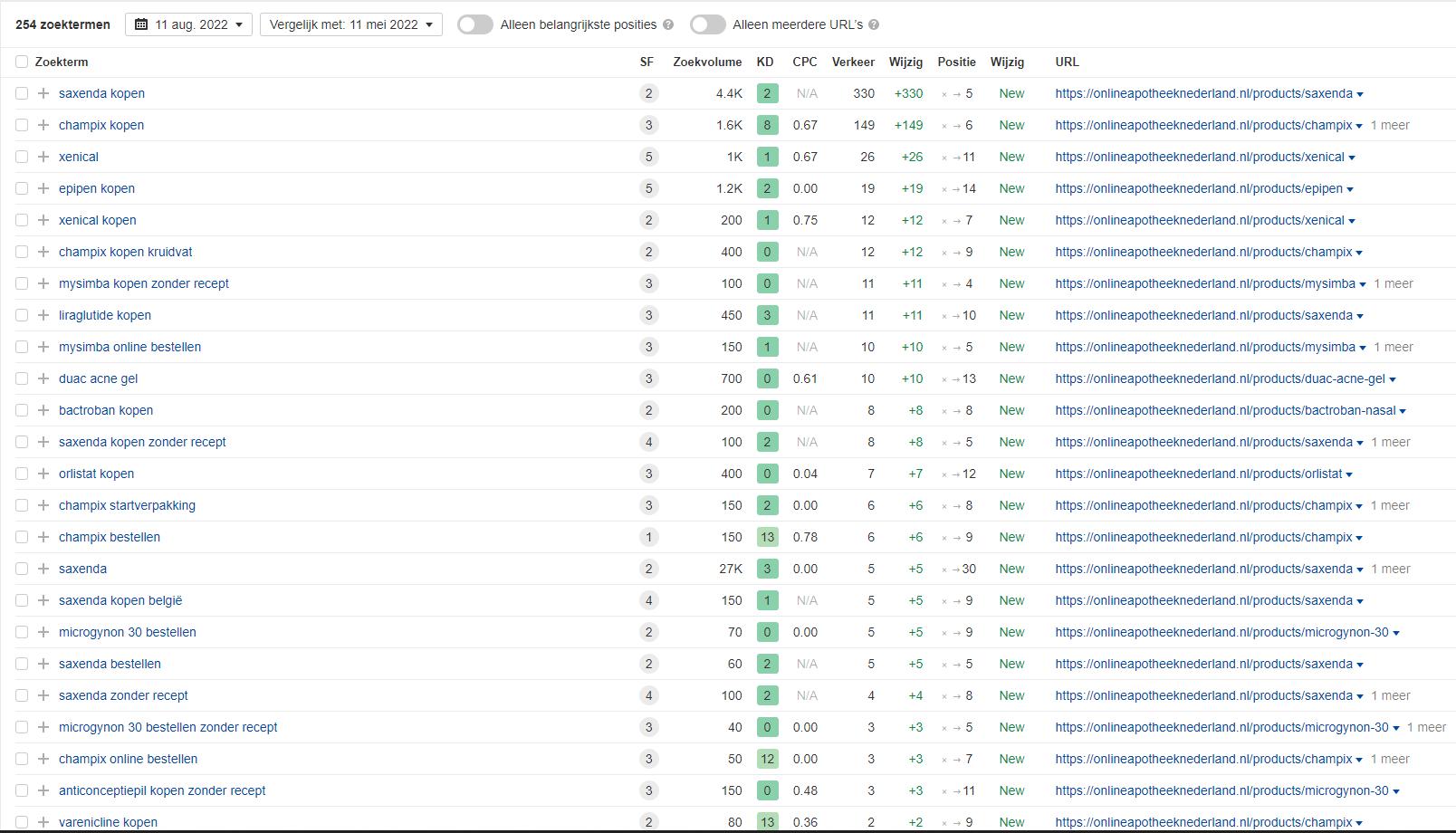Open URL dropdown arrow for duac-acne-gel
The height and width of the screenshot is (833, 1456).
(x=1393, y=379)
